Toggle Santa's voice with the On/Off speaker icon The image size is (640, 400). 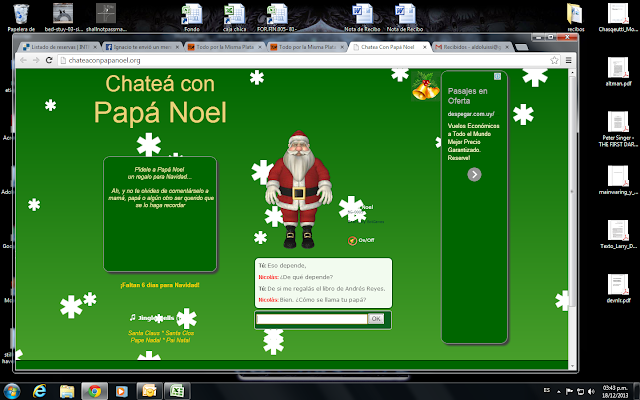[352, 240]
